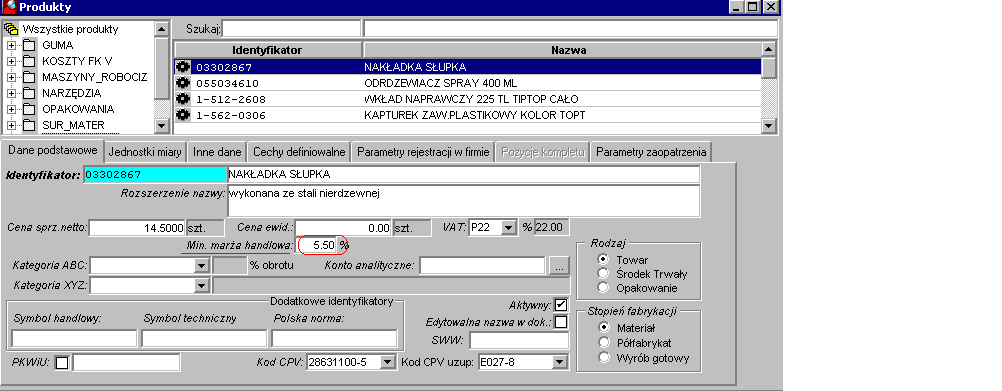Select the Opakowanie radio button
The width and height of the screenshot is (1002, 391).
tap(603, 288)
